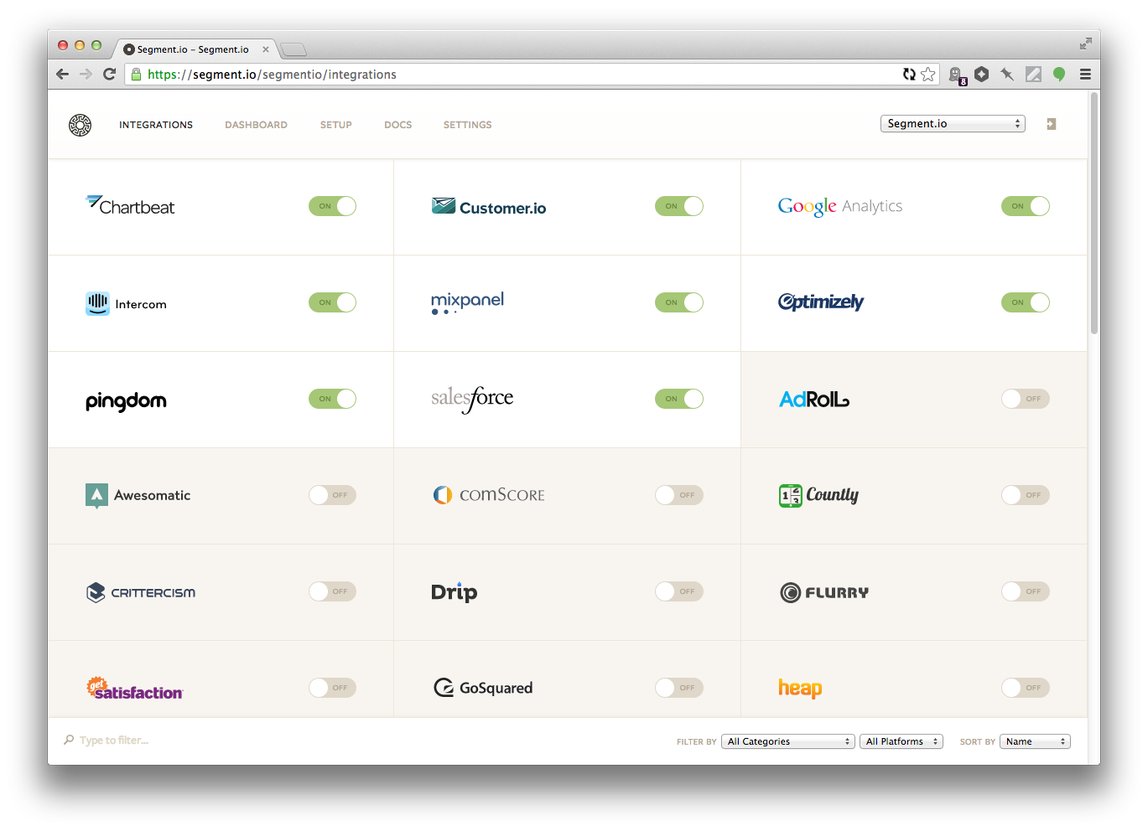Reload the page with refresh button
Viewport: 1148px width, 831px height.
(x=110, y=74)
